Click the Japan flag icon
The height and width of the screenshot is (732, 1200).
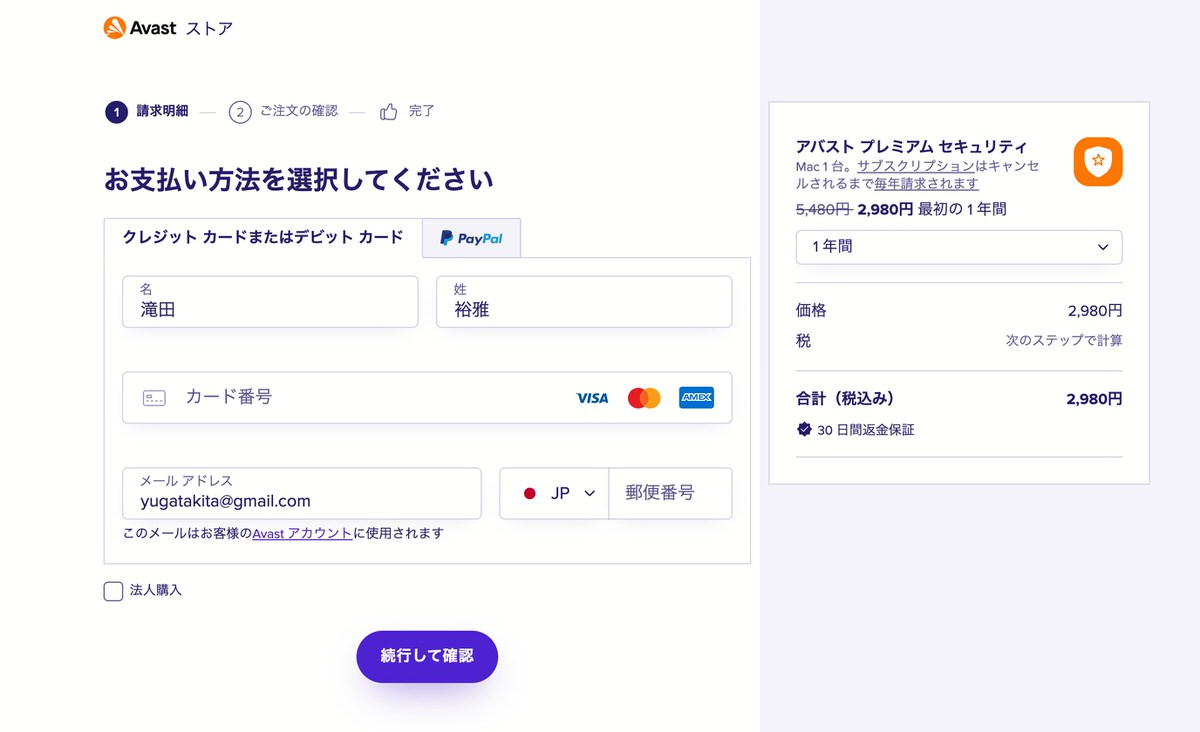coord(530,493)
